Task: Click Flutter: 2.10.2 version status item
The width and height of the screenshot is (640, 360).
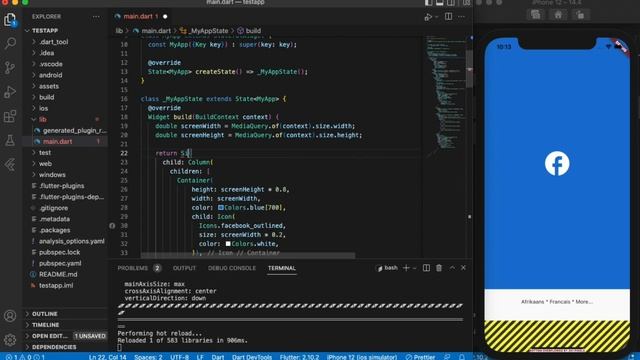Action: click(x=300, y=357)
